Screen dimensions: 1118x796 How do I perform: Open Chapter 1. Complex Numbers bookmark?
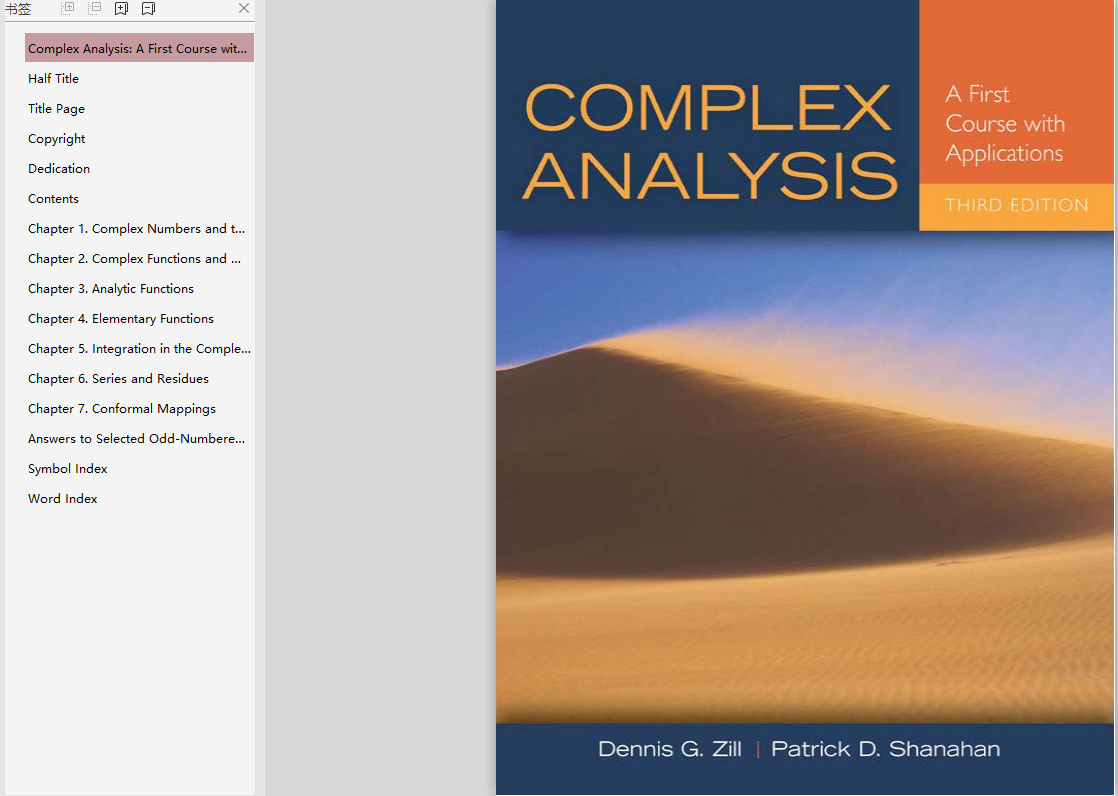pyautogui.click(x=136, y=228)
